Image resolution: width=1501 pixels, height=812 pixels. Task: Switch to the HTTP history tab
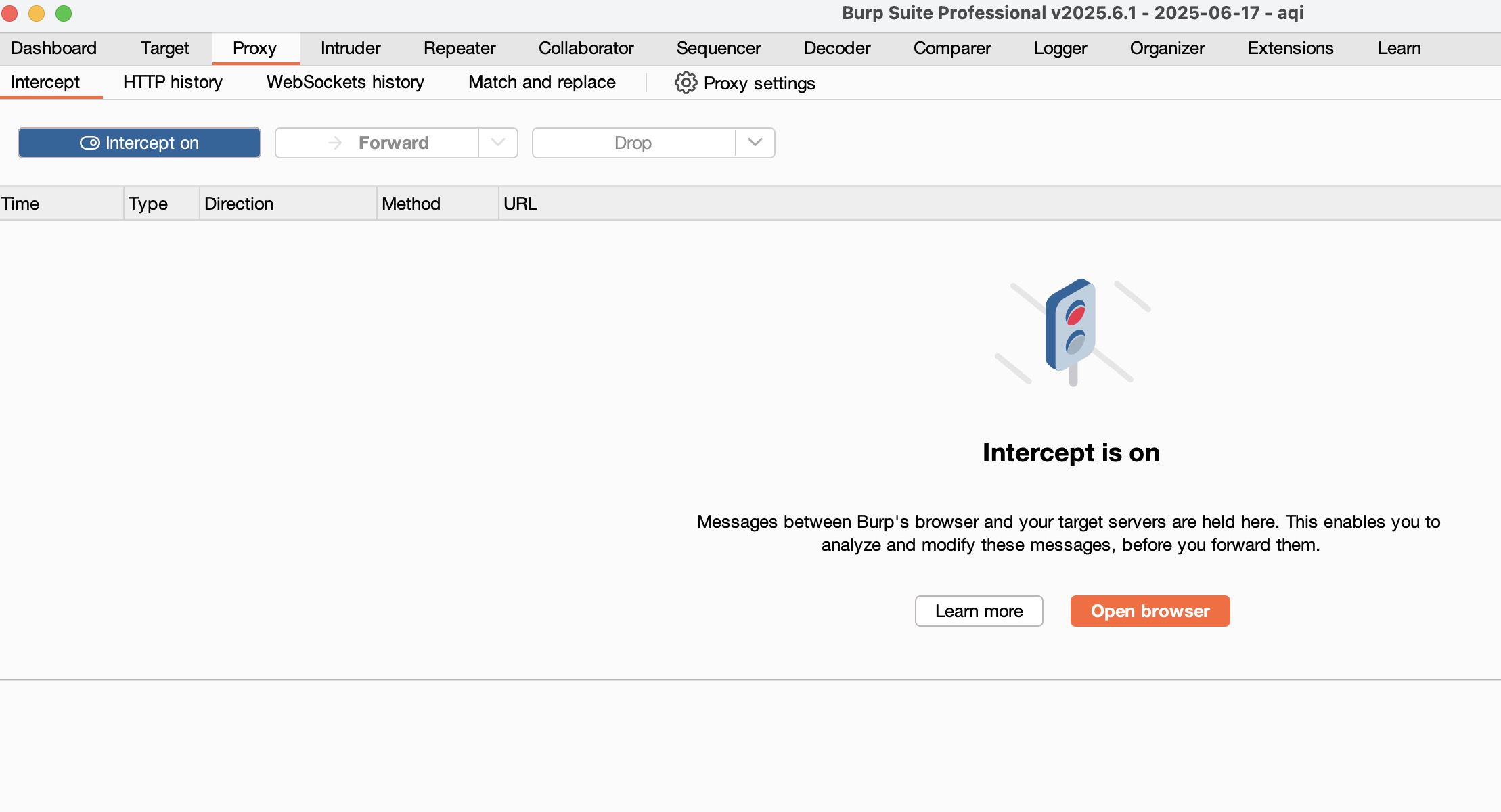click(x=173, y=83)
